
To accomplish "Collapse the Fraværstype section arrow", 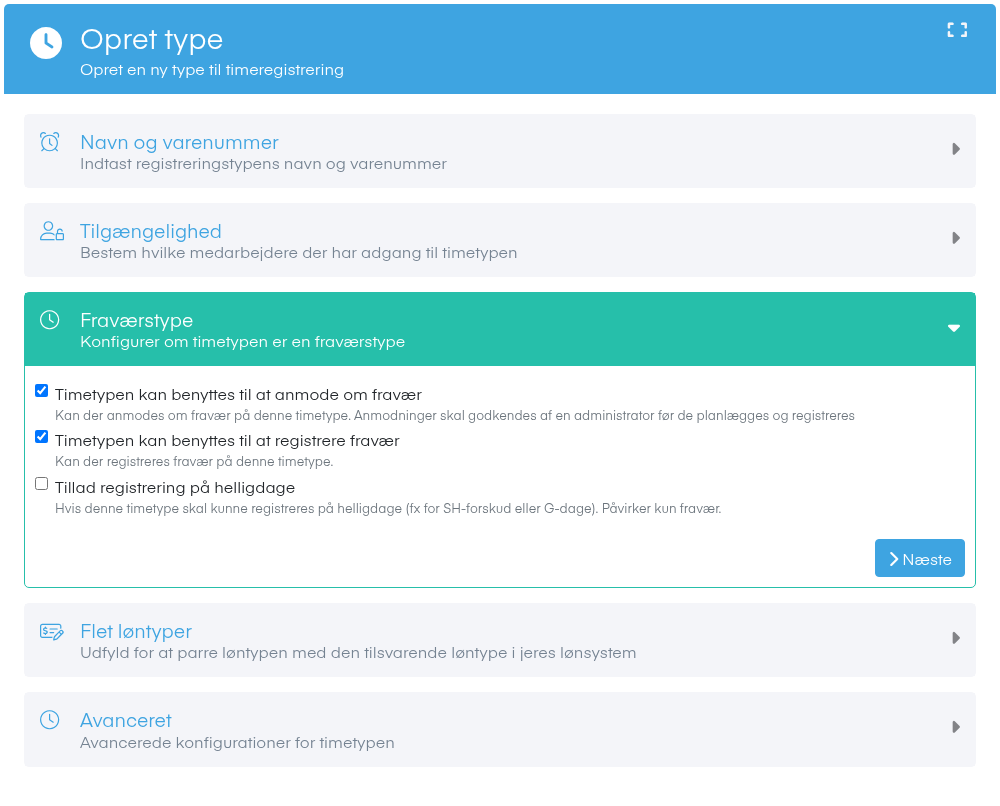I will (x=953, y=328).
